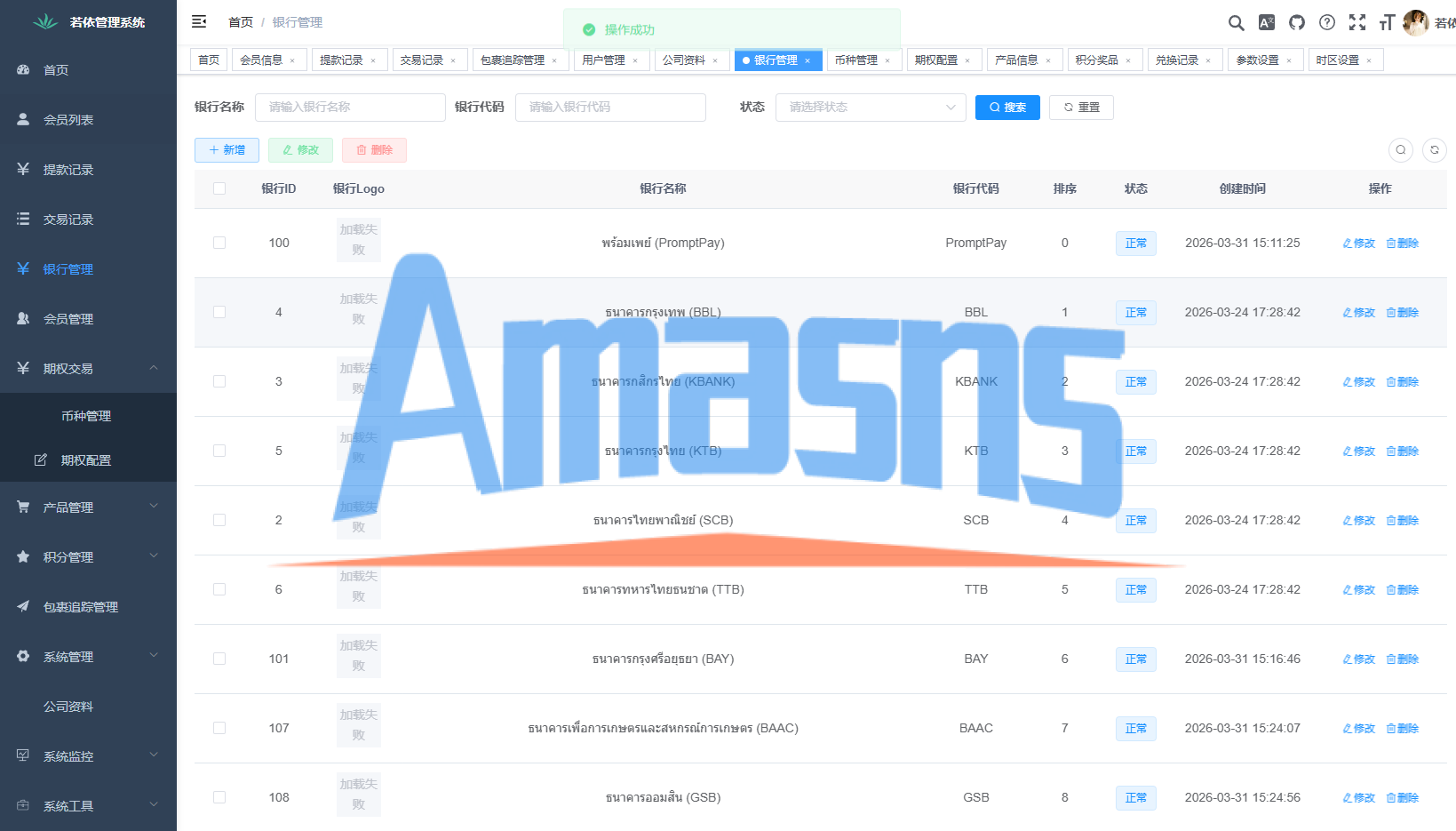Close the 公司资料 tab with its x
1456x831 pixels.
pos(715,60)
